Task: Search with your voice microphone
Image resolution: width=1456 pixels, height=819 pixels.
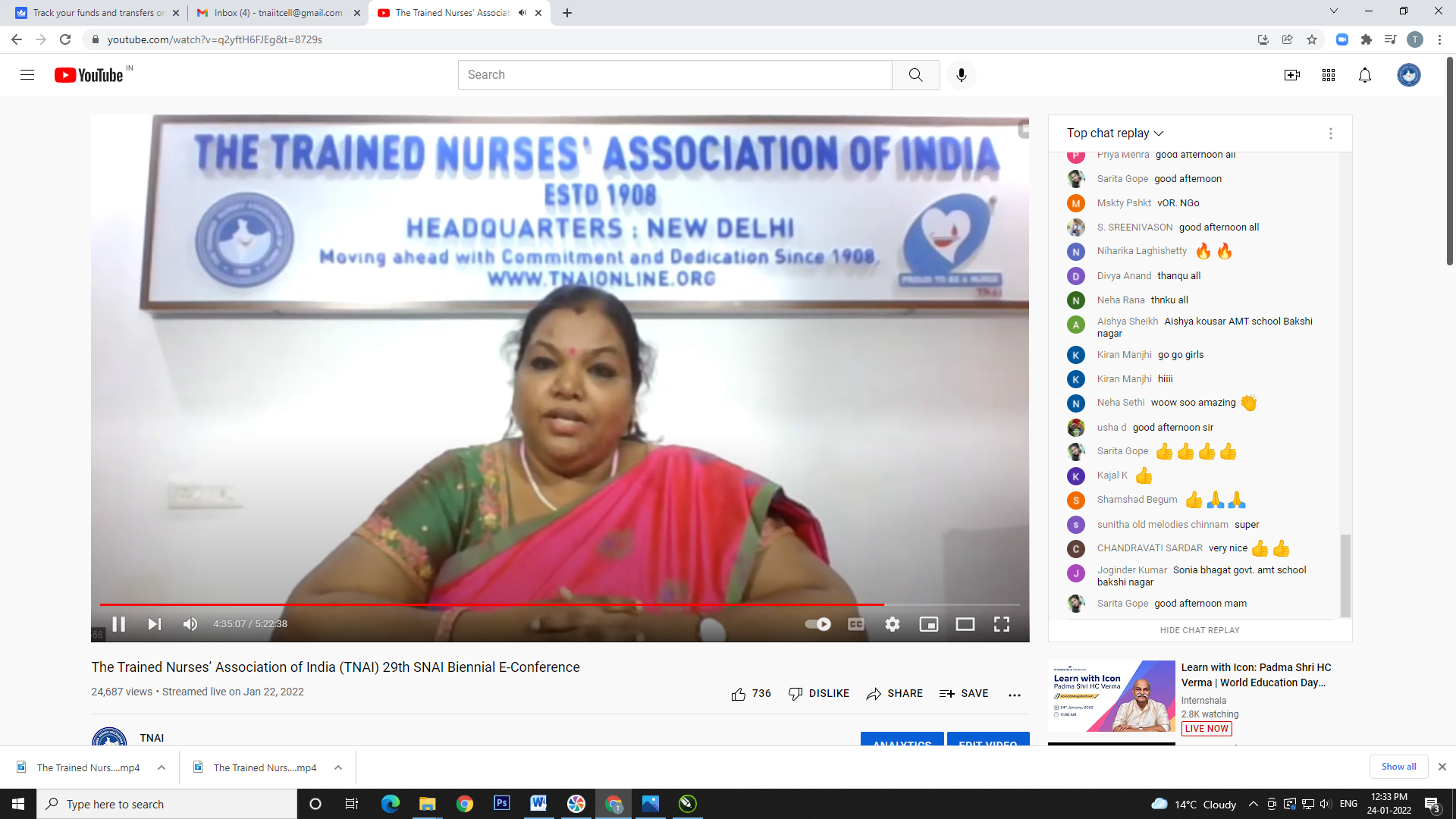Action: (962, 75)
